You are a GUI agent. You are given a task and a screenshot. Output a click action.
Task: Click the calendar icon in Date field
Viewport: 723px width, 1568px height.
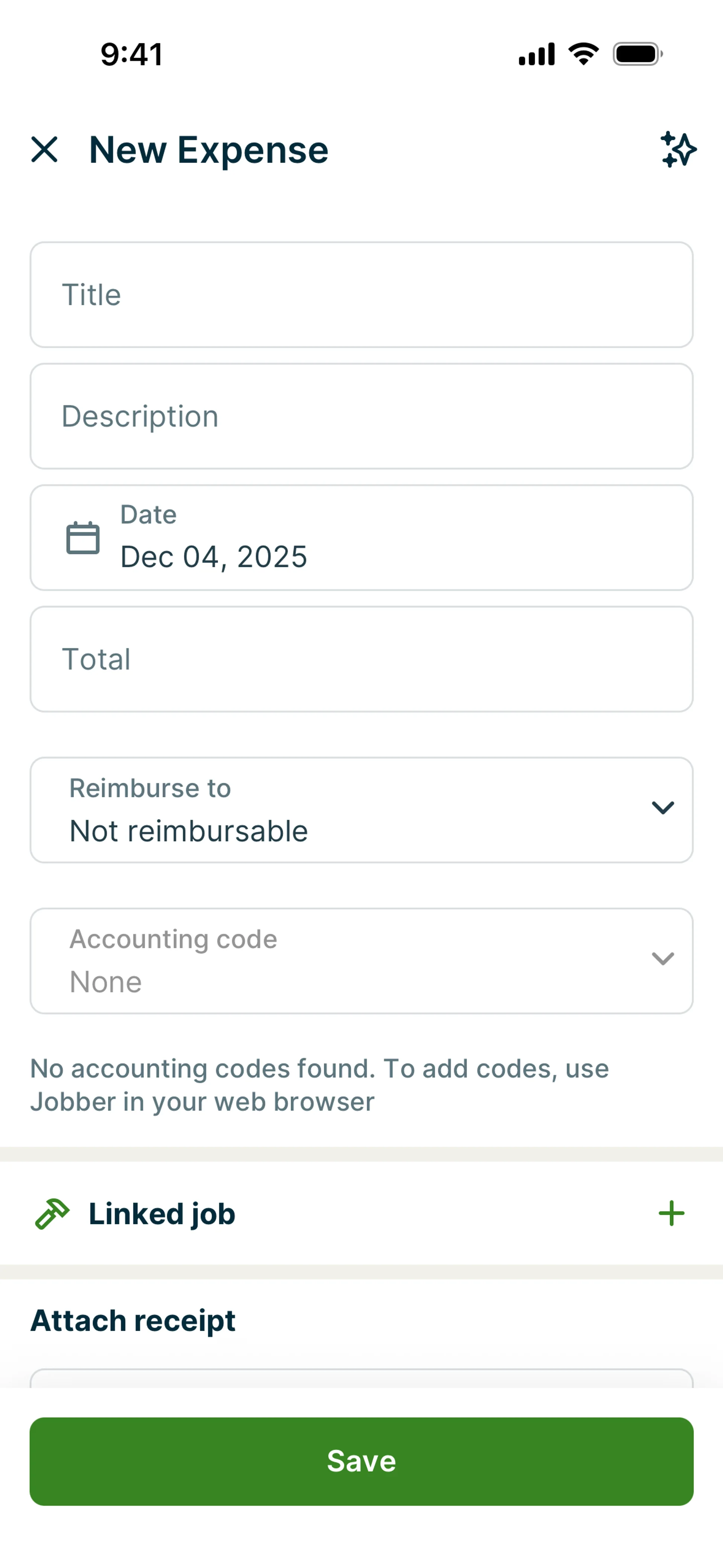[83, 538]
